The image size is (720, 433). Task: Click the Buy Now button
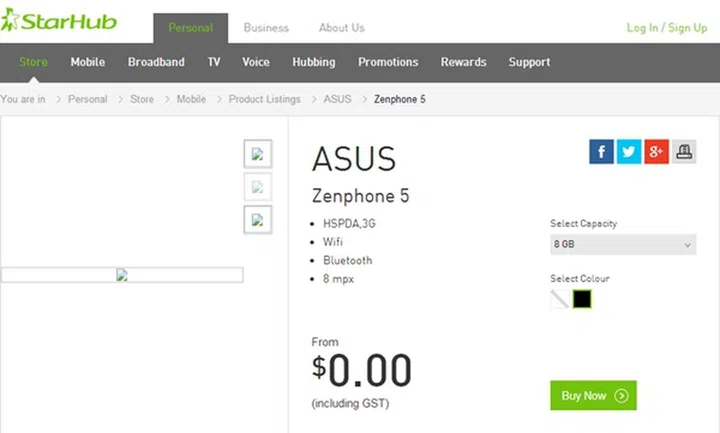tap(593, 395)
